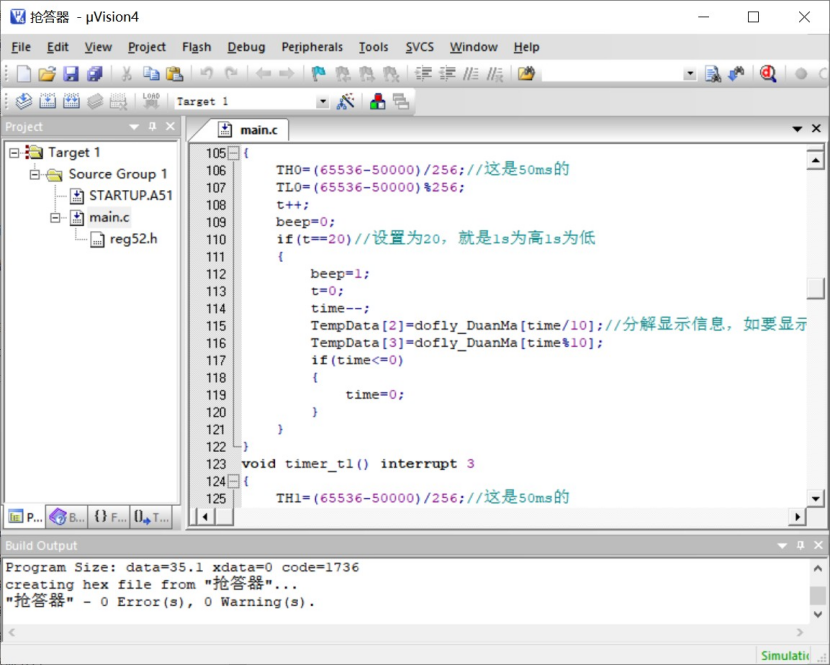This screenshot has width=831, height=666.
Task: Cut selection with scissors icon
Action: pos(126,74)
